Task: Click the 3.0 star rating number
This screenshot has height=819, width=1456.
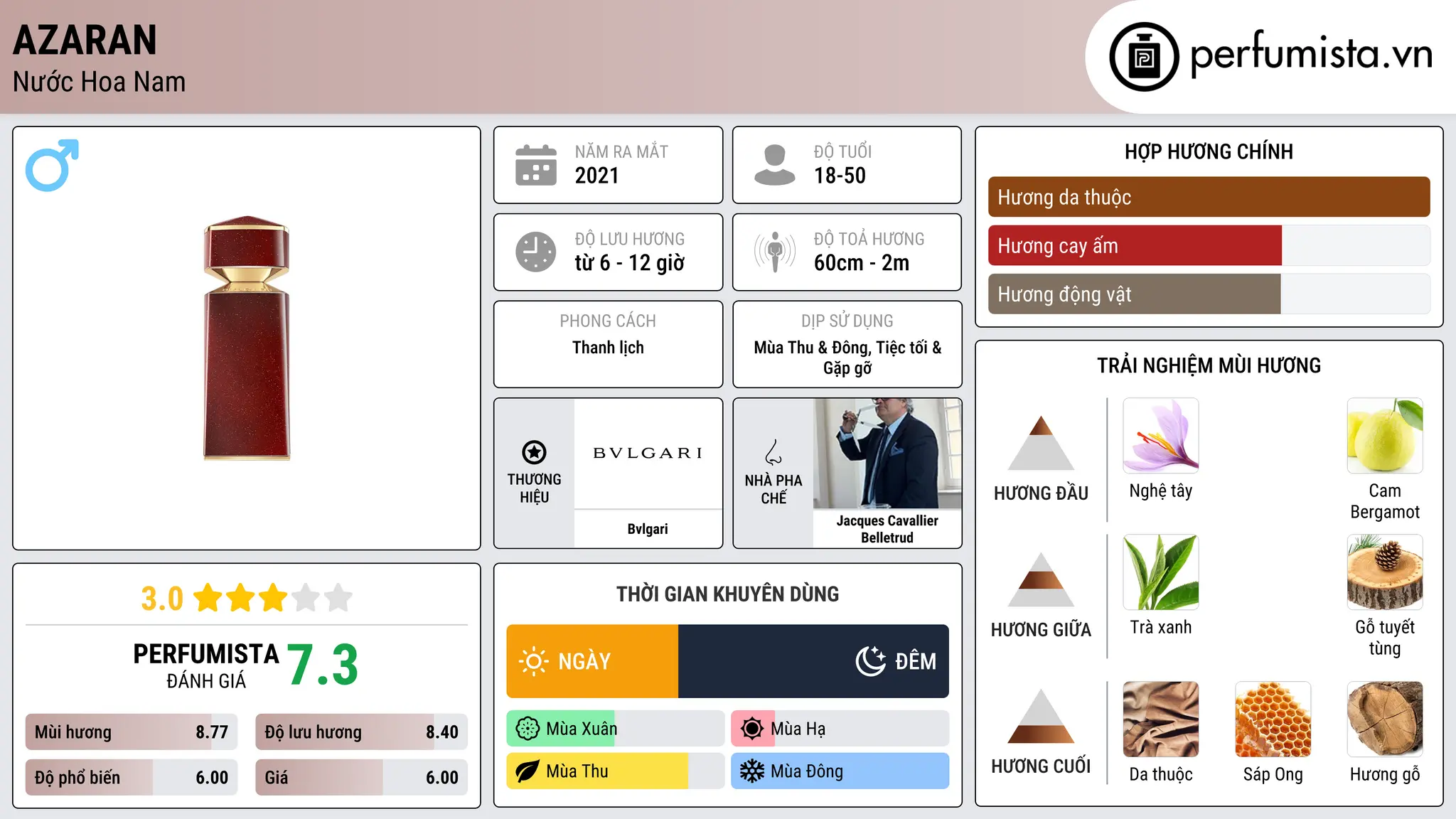Action: pos(162,599)
